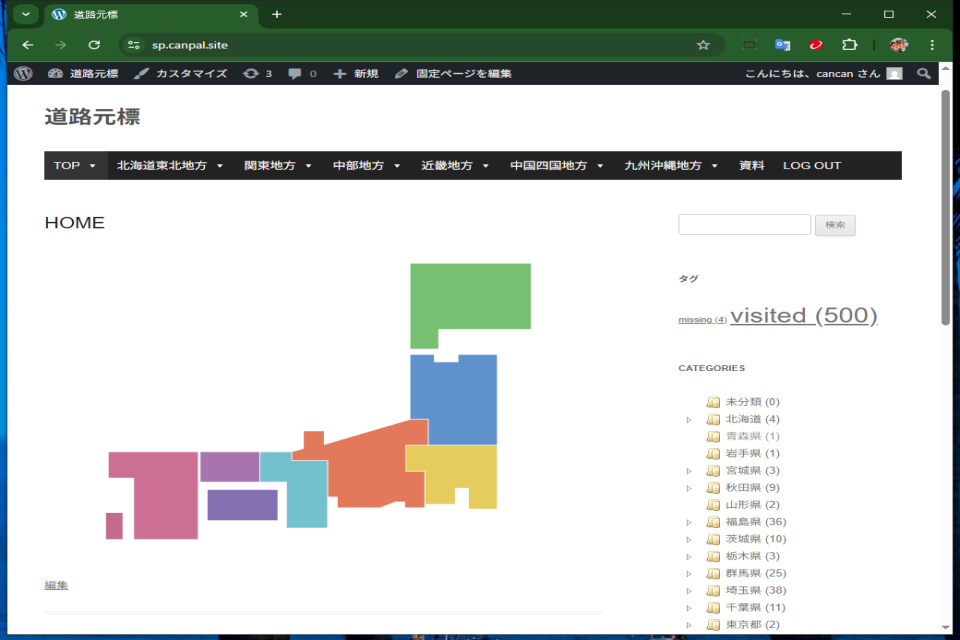
Task: Select 資料 in the navigation bar
Action: point(751,166)
